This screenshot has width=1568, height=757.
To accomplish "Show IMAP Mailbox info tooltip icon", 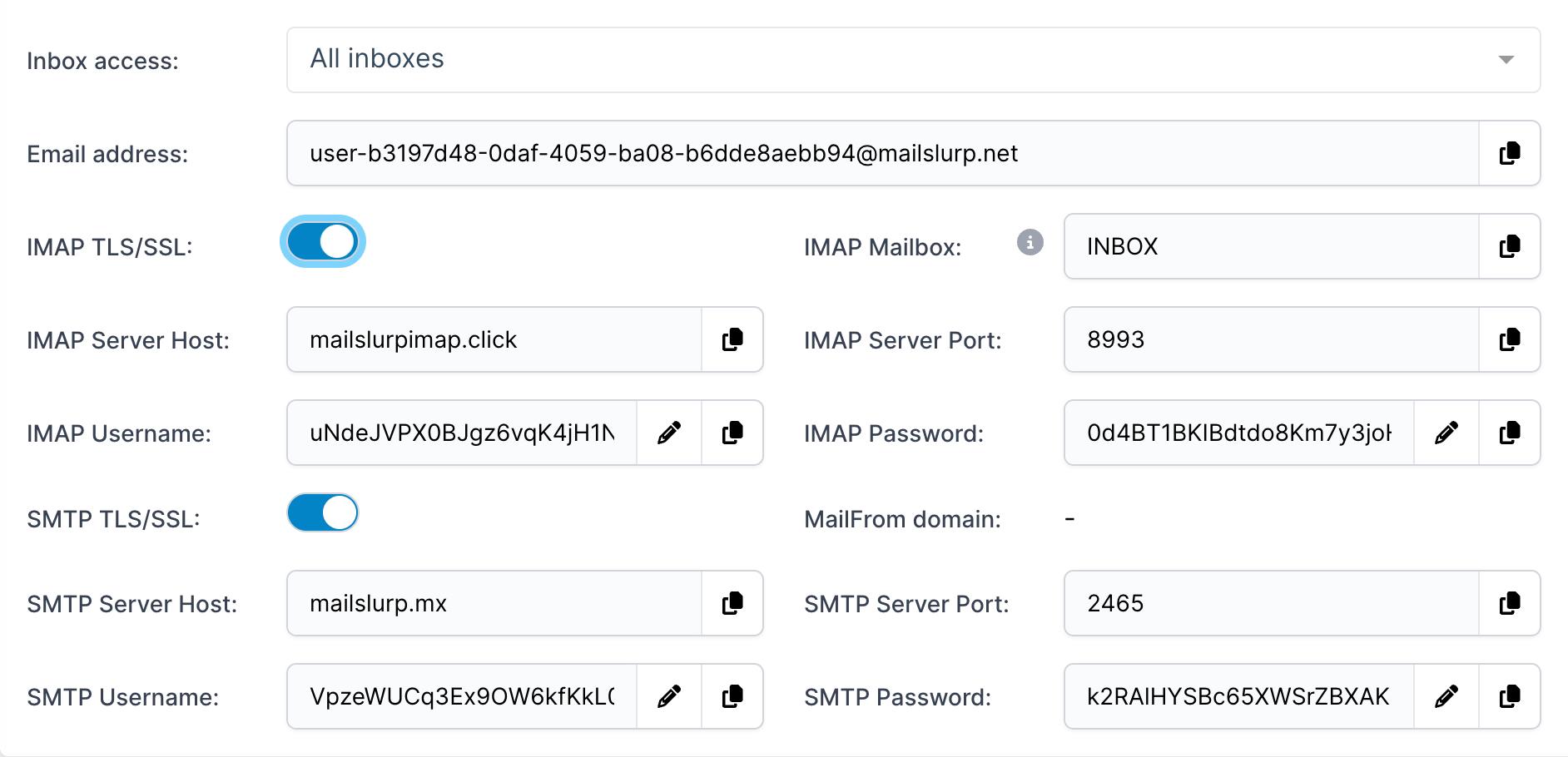I will point(1030,242).
